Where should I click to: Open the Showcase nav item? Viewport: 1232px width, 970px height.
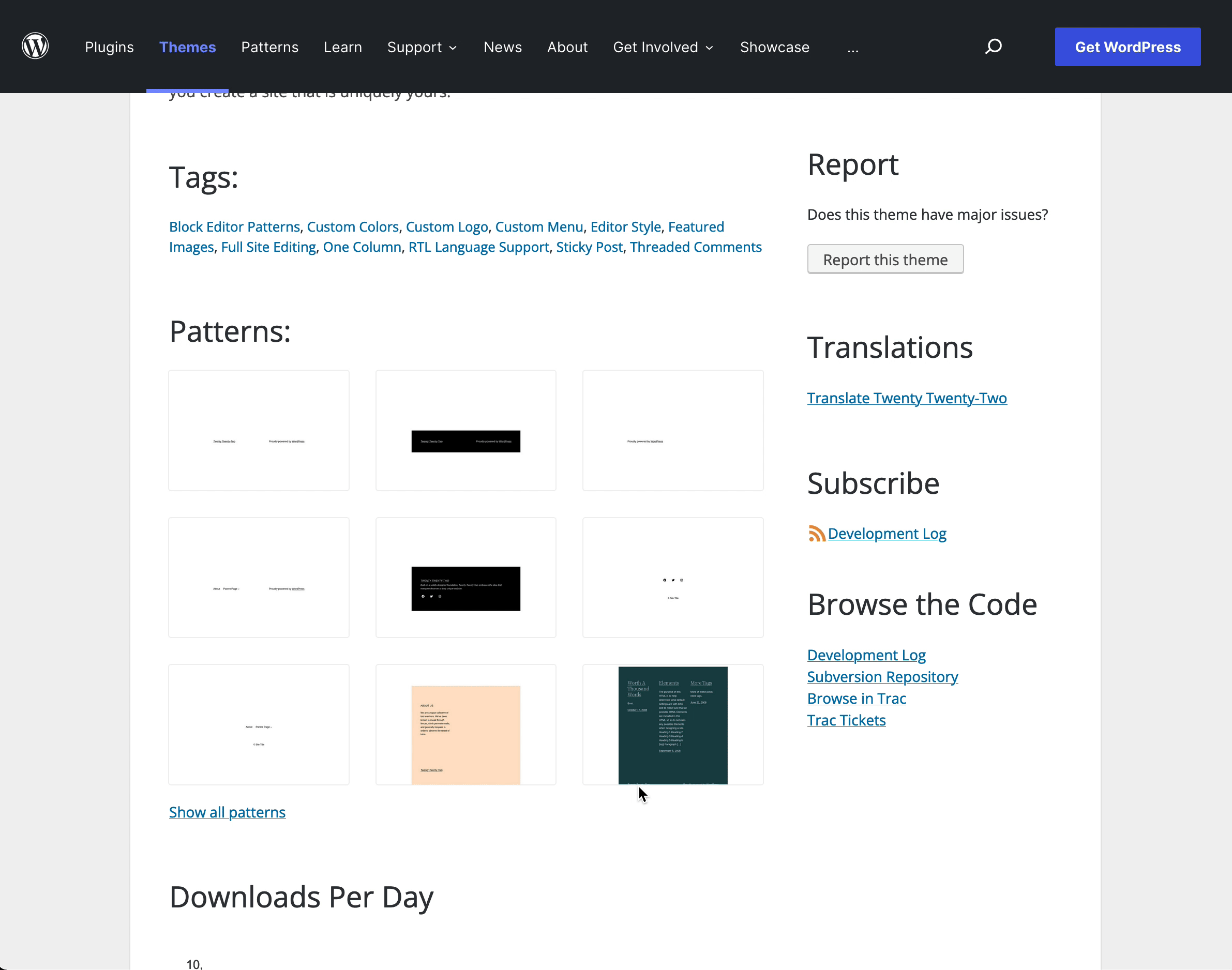click(x=774, y=47)
